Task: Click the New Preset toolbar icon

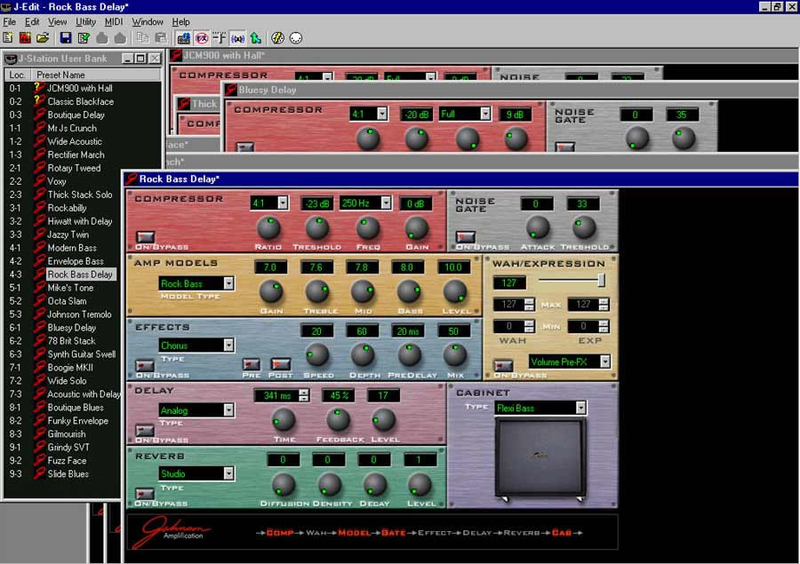Action: pos(8,38)
